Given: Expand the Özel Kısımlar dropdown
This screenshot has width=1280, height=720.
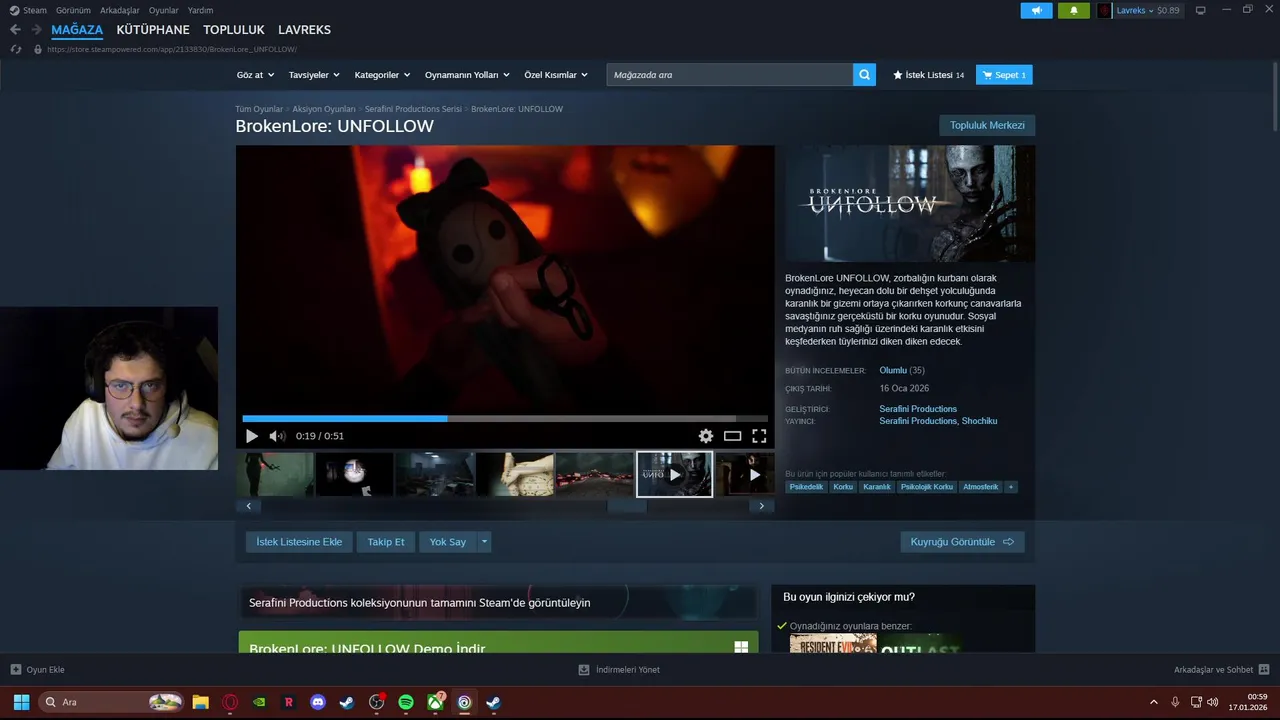Looking at the screenshot, I should [556, 75].
